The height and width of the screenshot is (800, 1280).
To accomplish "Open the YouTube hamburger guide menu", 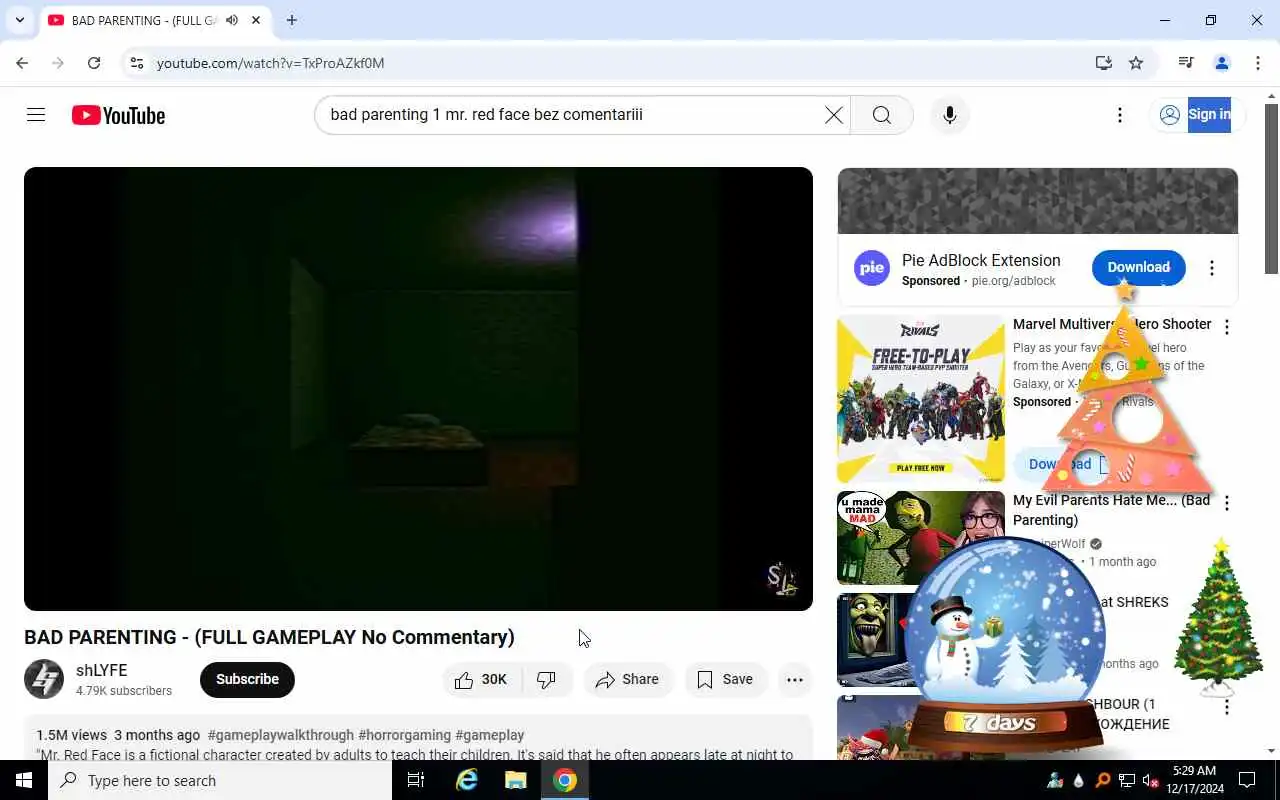I will pyautogui.click(x=36, y=115).
